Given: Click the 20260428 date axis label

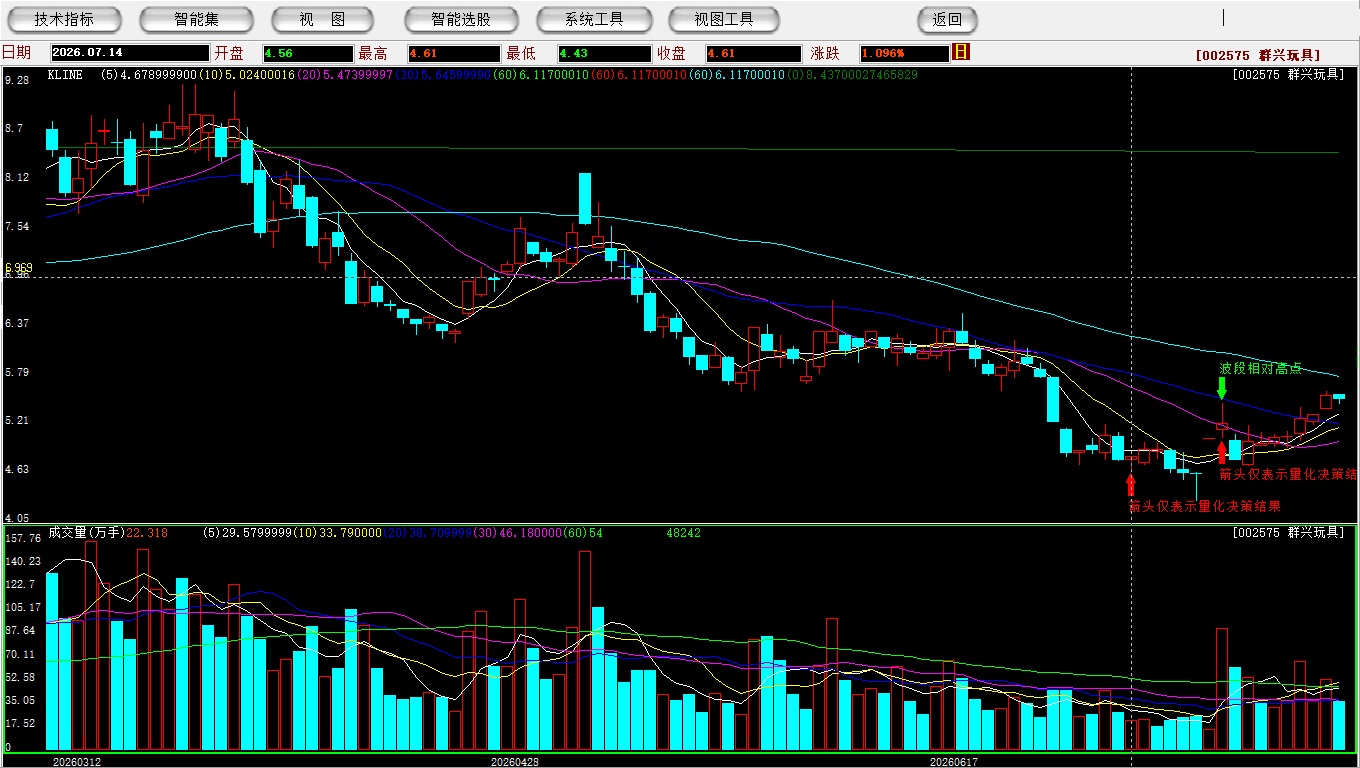Looking at the screenshot, I should (515, 762).
